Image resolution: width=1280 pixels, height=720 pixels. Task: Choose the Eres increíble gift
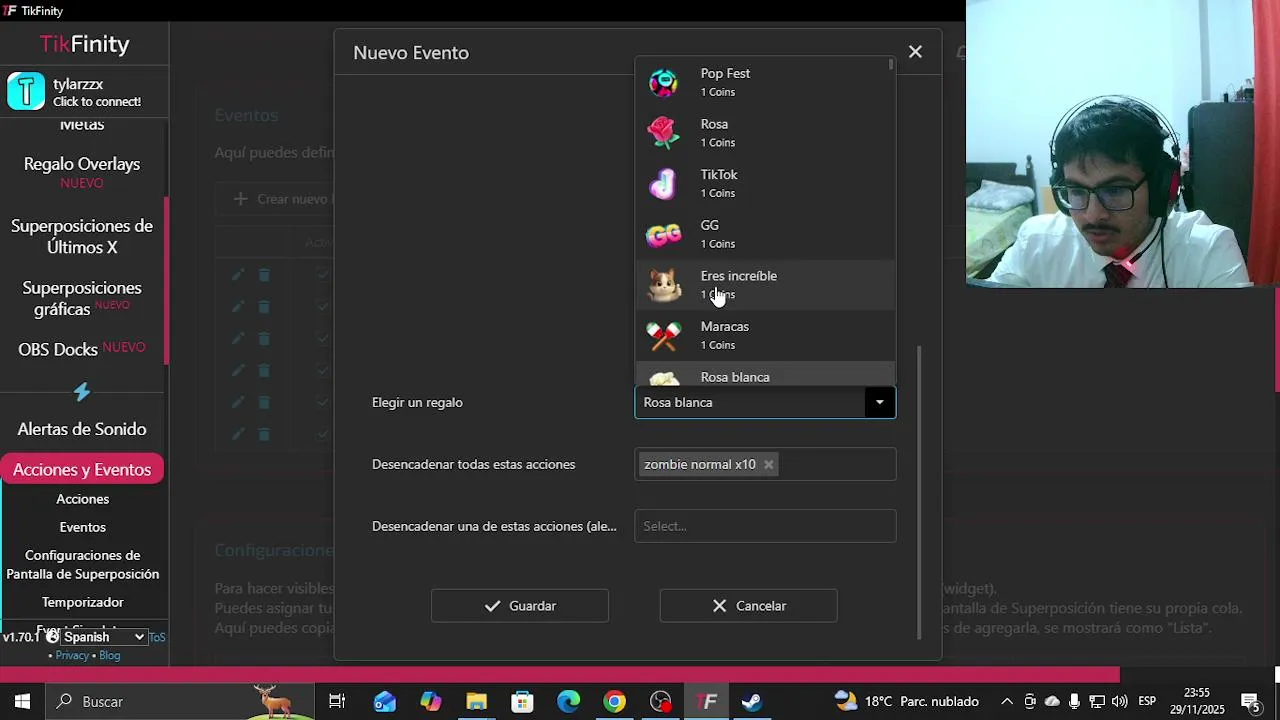point(765,285)
